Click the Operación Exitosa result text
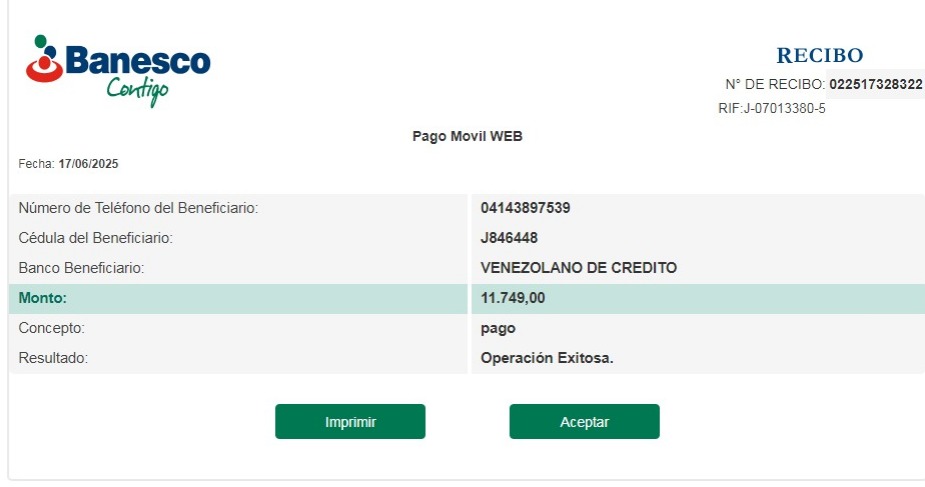This screenshot has height=487, width=925. point(546,358)
